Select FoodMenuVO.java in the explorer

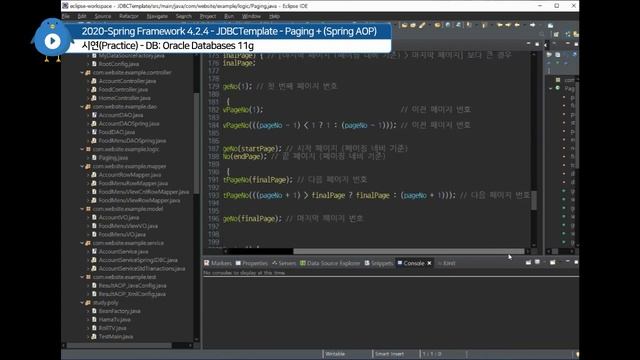pyautogui.click(x=122, y=234)
